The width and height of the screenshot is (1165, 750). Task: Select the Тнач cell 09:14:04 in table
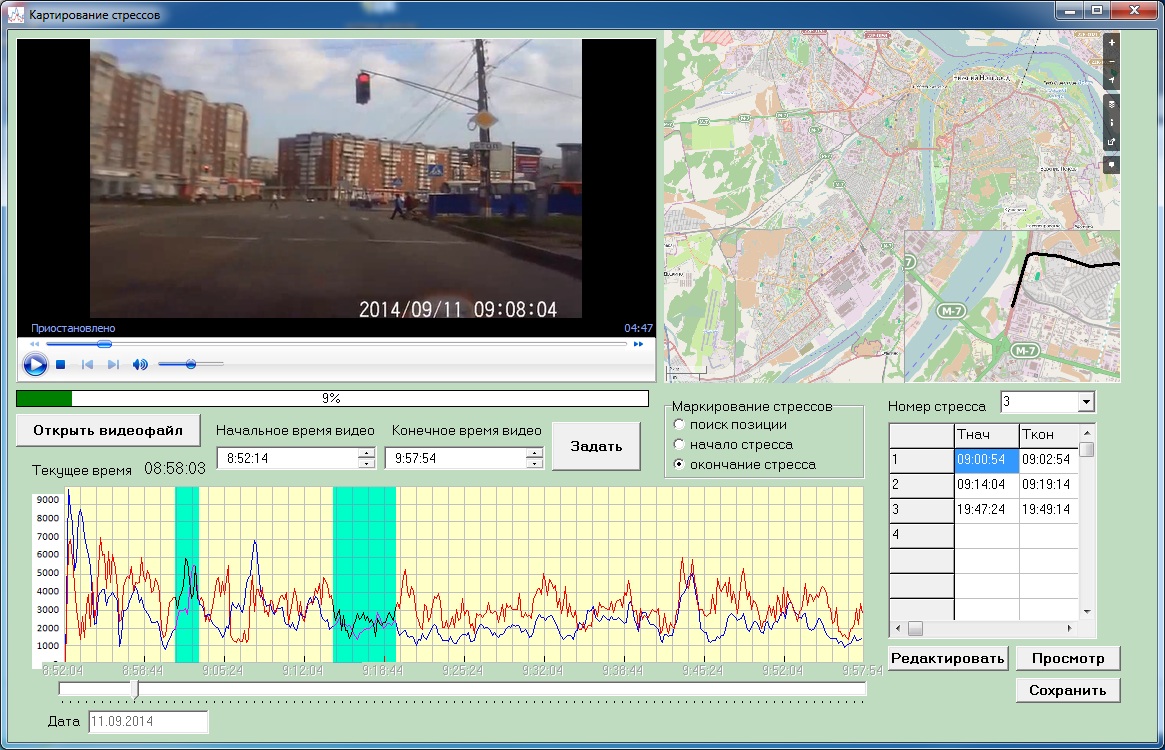click(x=986, y=484)
